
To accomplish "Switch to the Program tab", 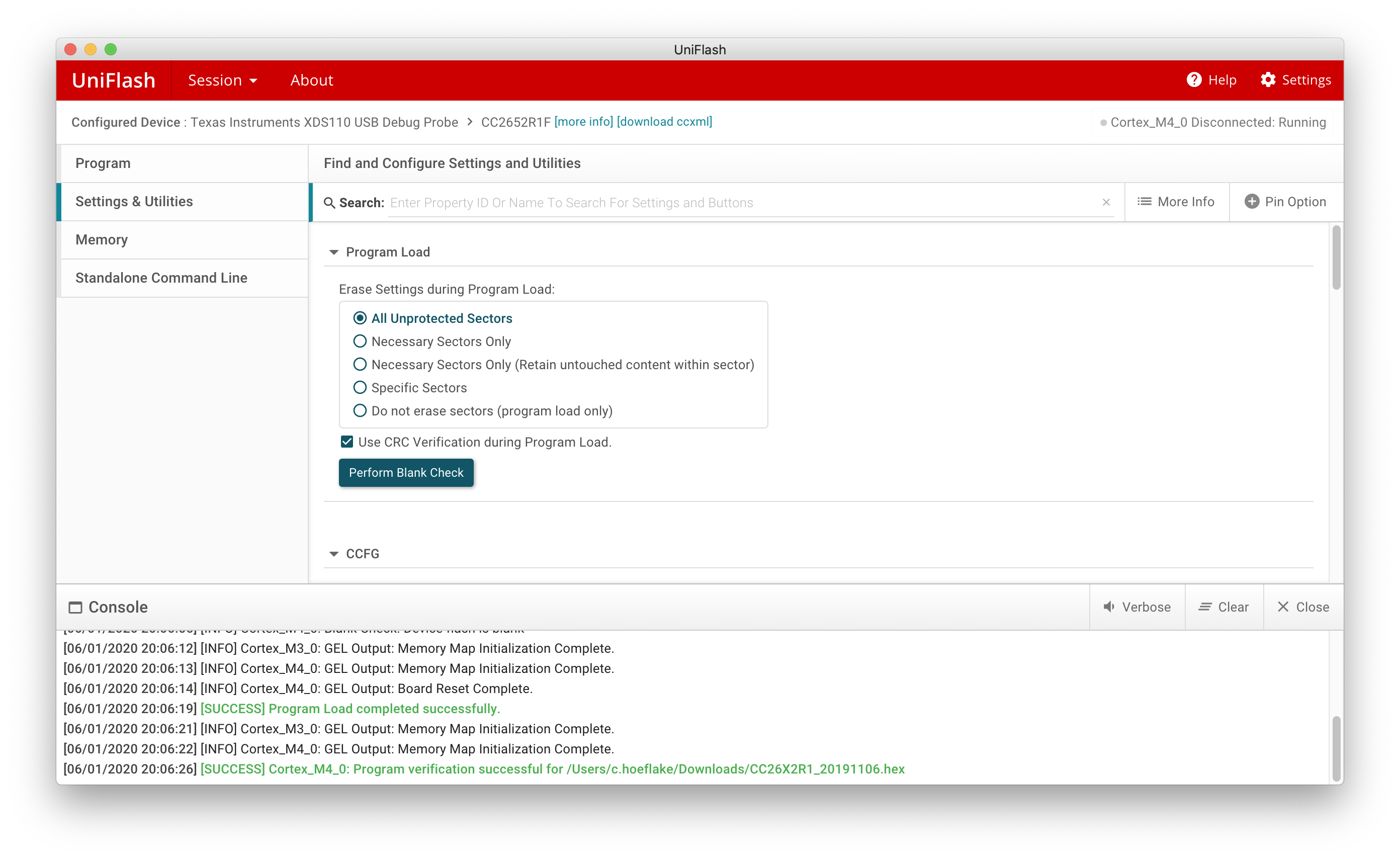I will pos(184,163).
